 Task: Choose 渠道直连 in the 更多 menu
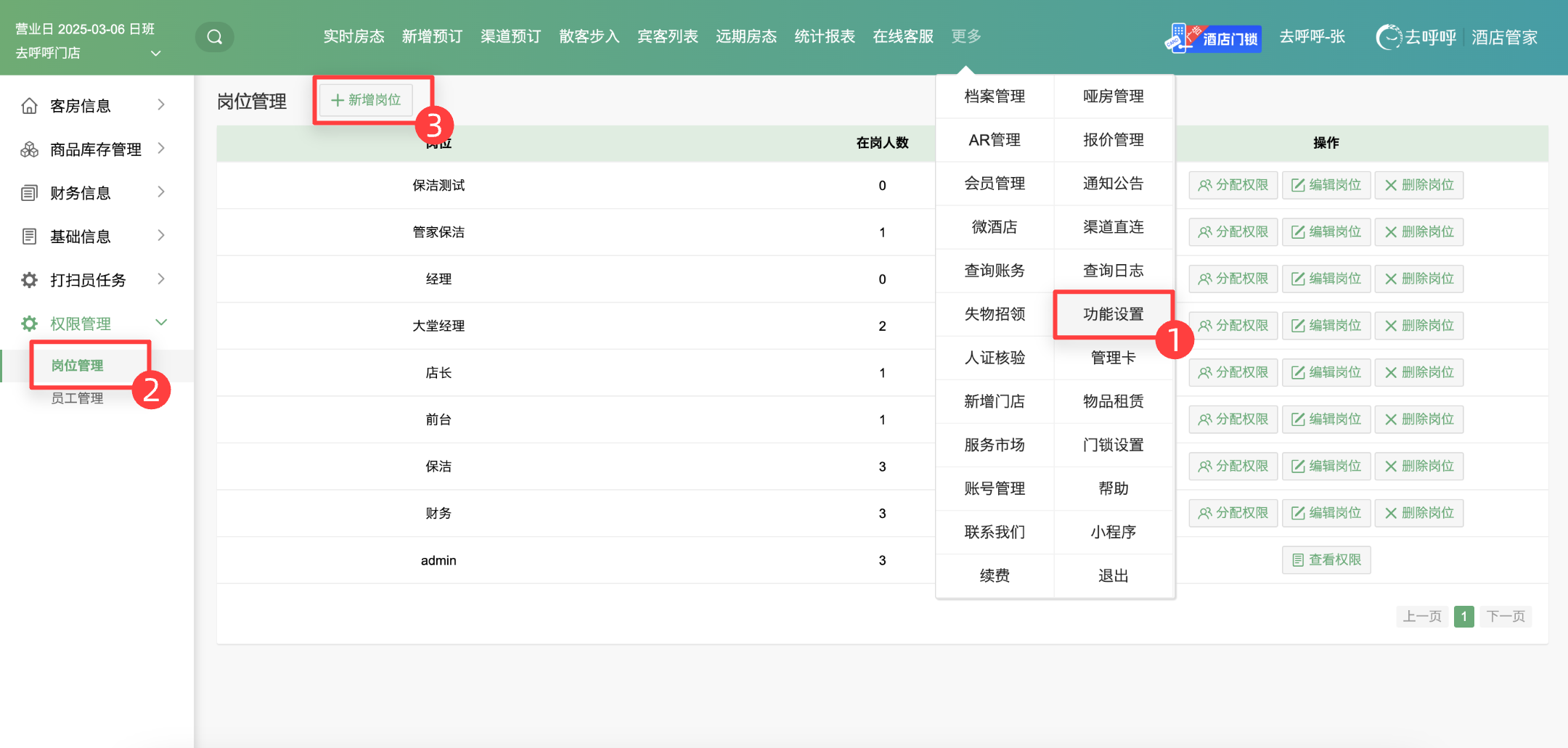[1114, 227]
